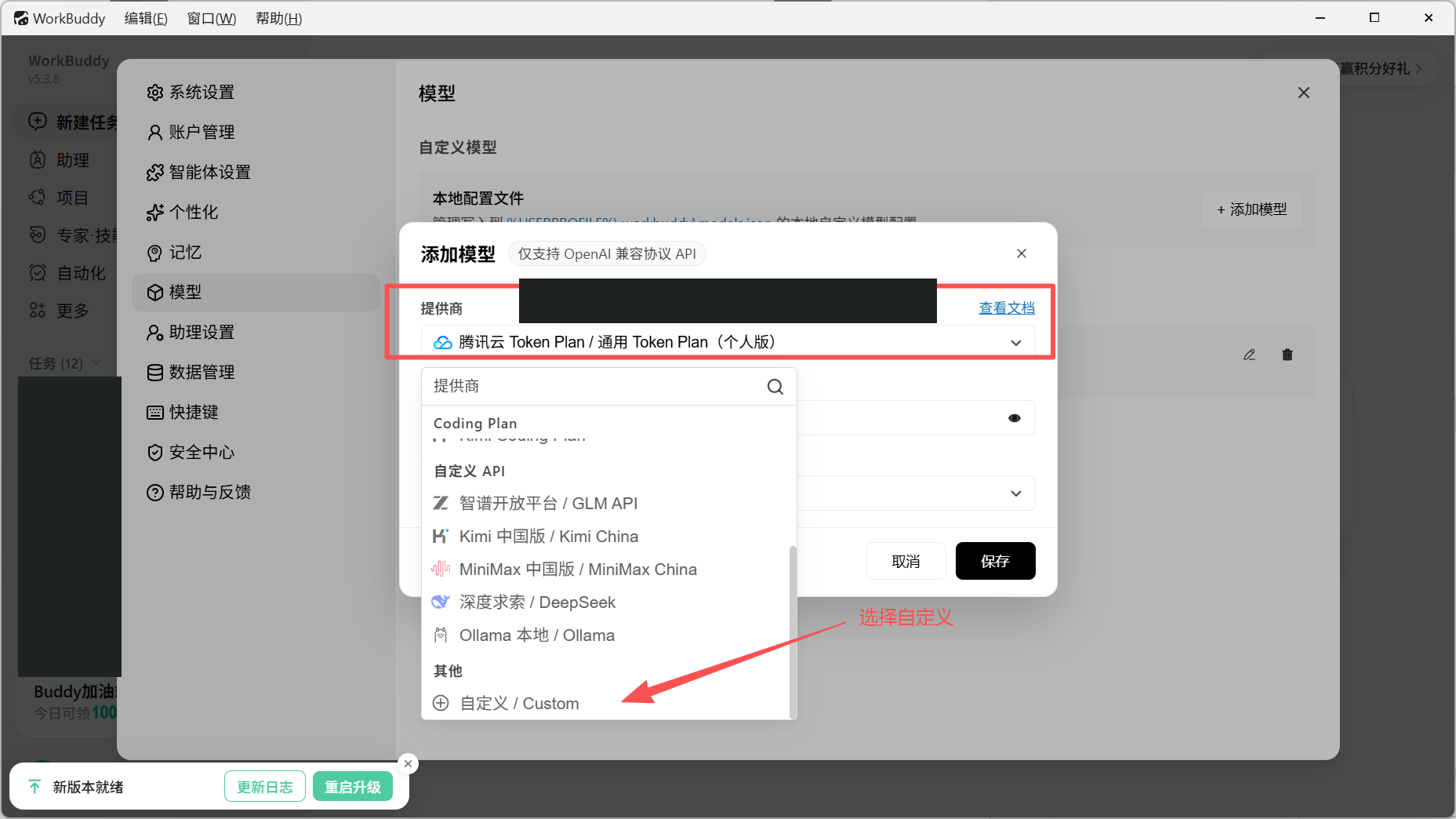Viewport: 1456px width, 819px height.
Task: Select 模型 in settings sidebar
Action: pyautogui.click(x=256, y=293)
